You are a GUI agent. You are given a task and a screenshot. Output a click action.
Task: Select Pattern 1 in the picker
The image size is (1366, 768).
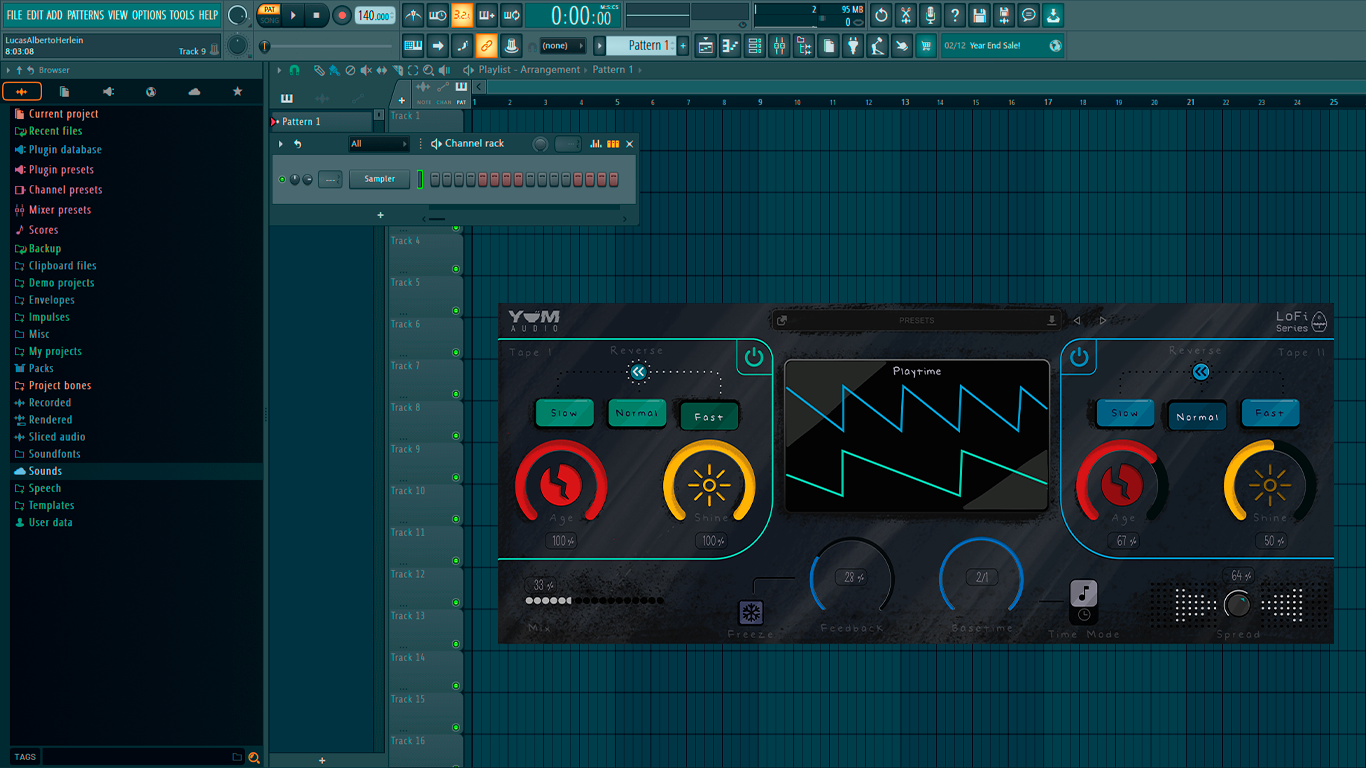point(322,122)
